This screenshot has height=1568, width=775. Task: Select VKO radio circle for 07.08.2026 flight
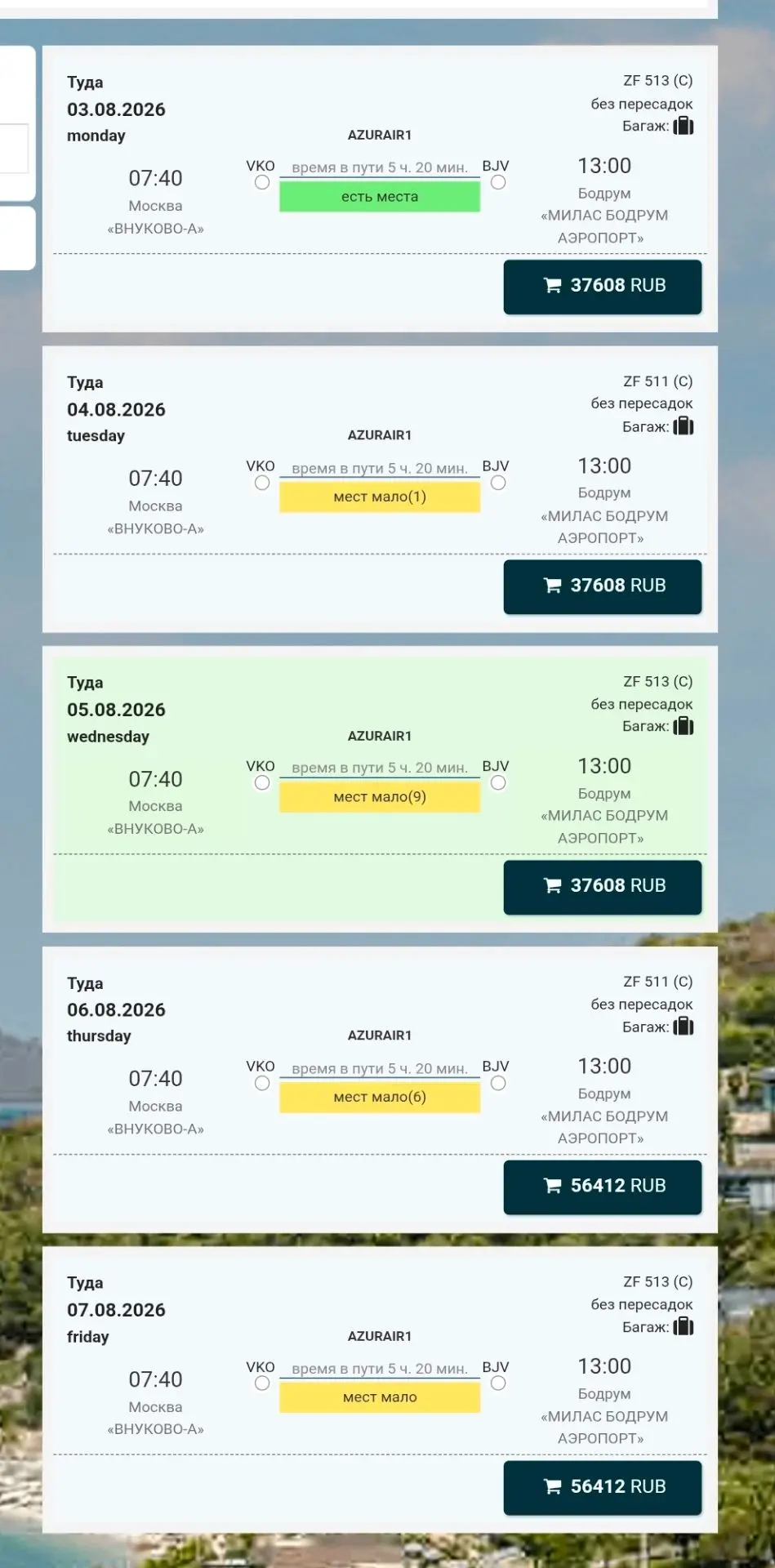(x=262, y=1383)
